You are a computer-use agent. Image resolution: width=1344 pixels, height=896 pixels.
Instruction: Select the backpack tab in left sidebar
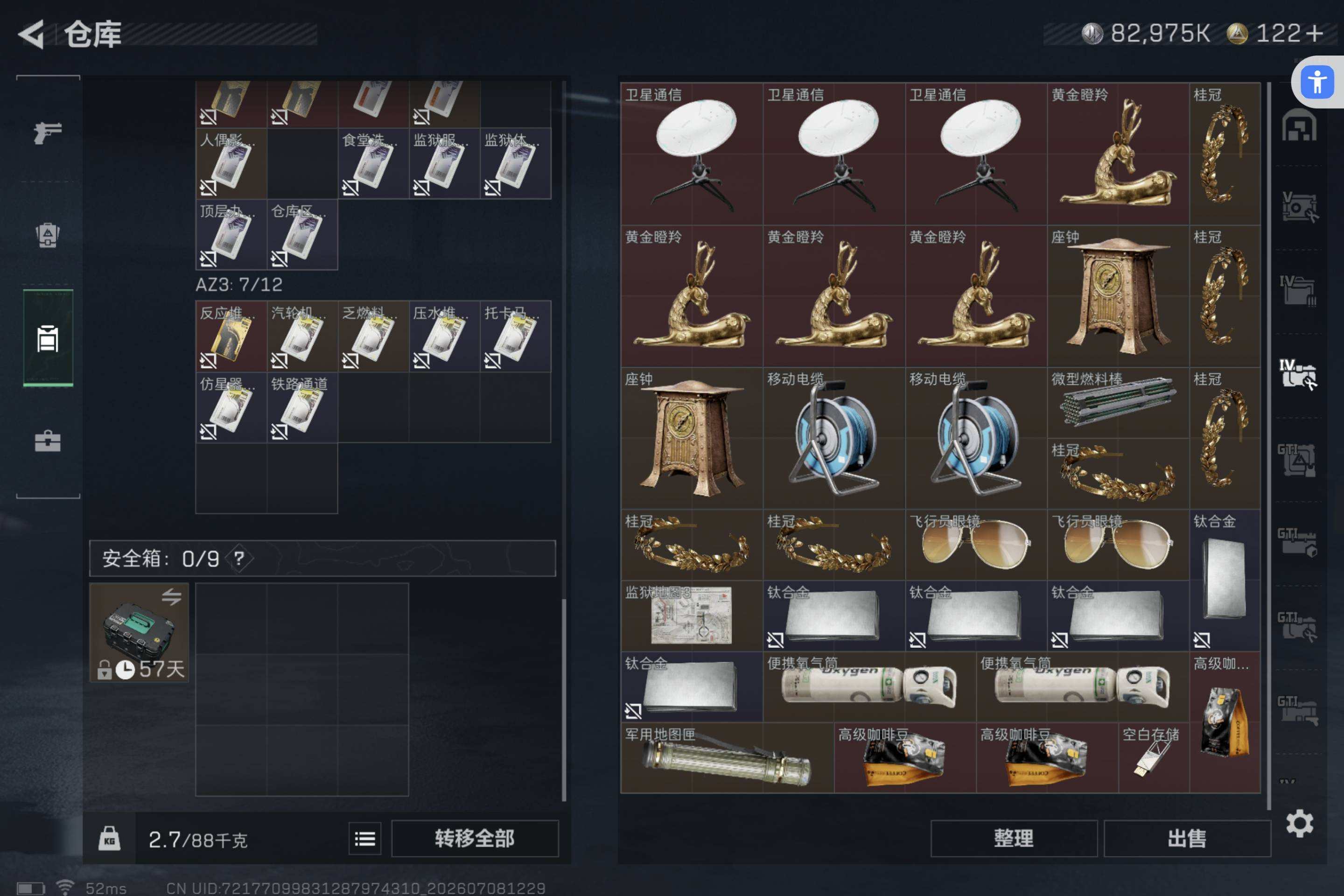click(48, 234)
